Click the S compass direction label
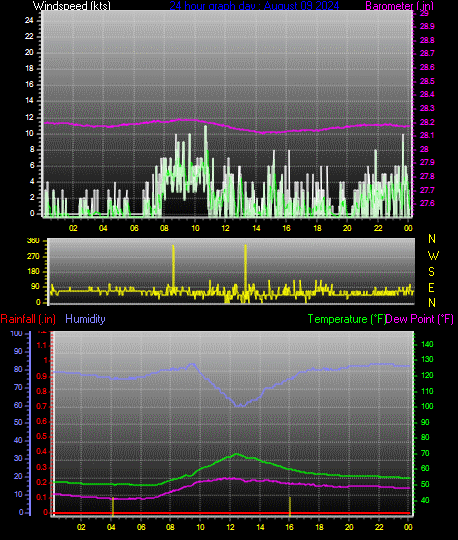This screenshot has width=458, height=540. coord(431,272)
